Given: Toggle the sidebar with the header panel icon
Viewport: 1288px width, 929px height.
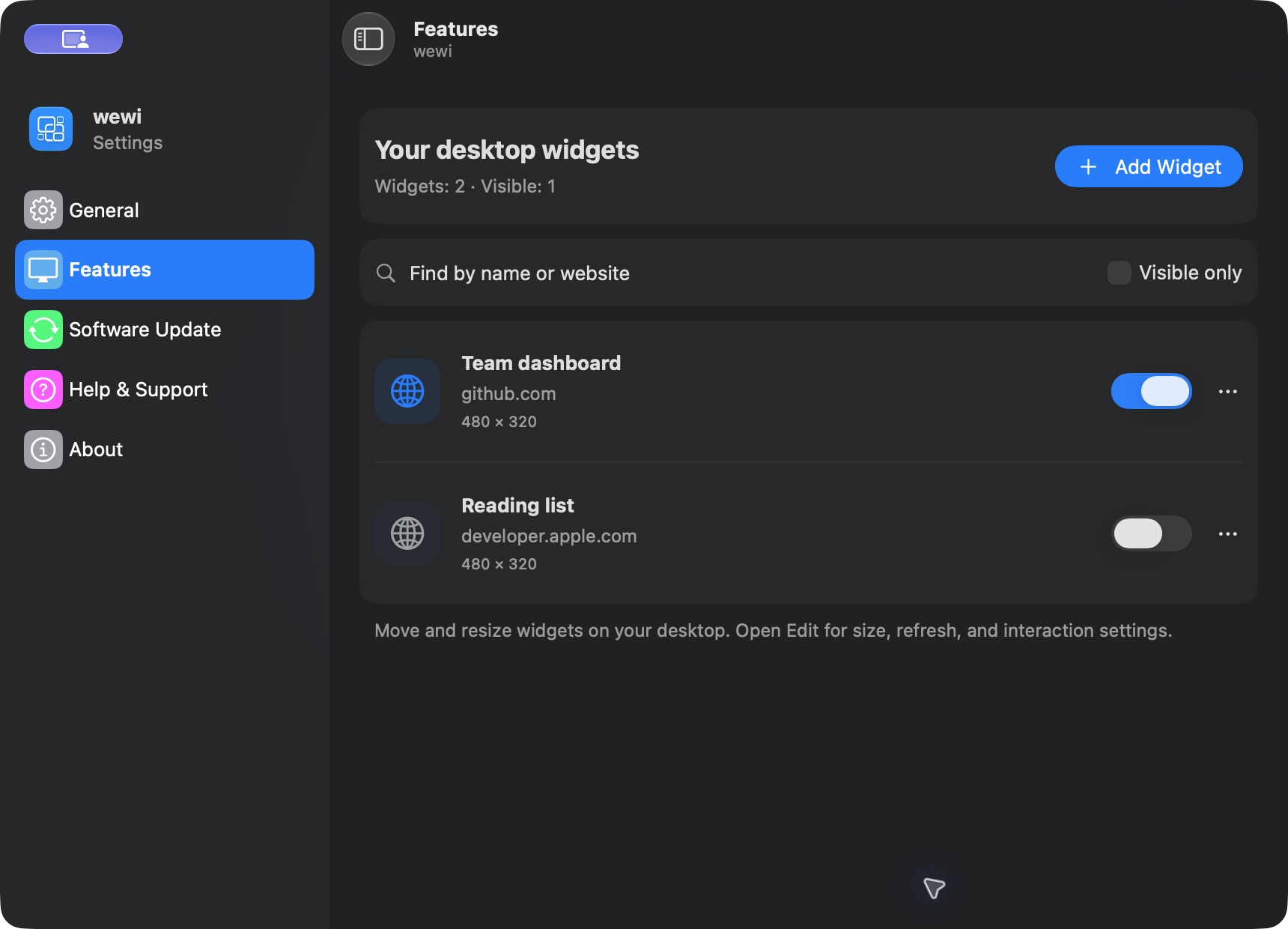Looking at the screenshot, I should pos(368,39).
